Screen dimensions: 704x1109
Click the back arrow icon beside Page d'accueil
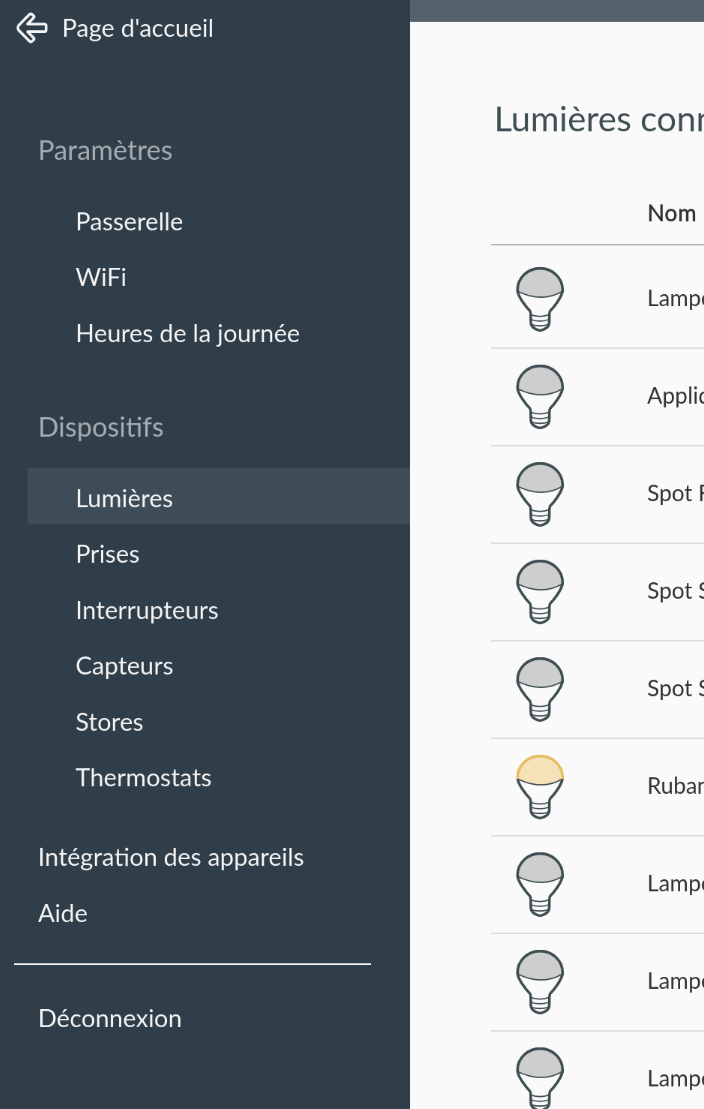(x=32, y=28)
